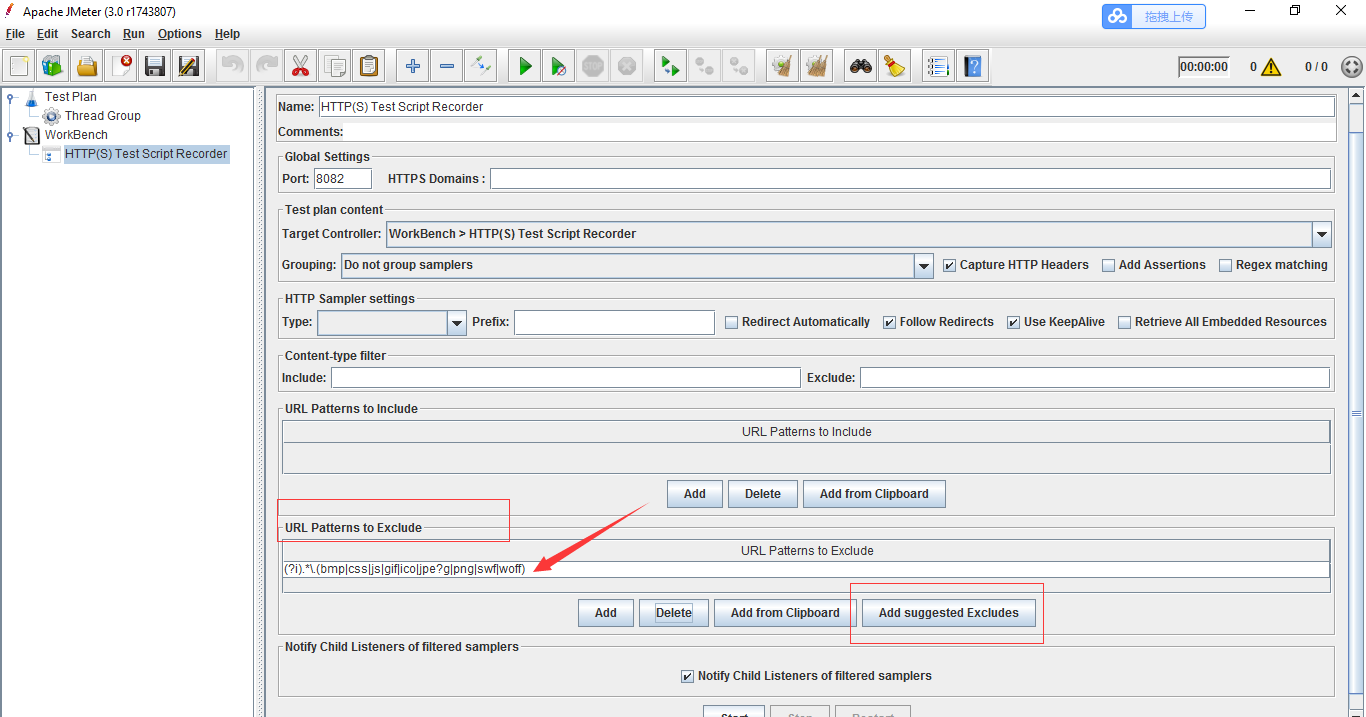Click the Prefix input field
The height and width of the screenshot is (717, 1366).
(x=615, y=322)
